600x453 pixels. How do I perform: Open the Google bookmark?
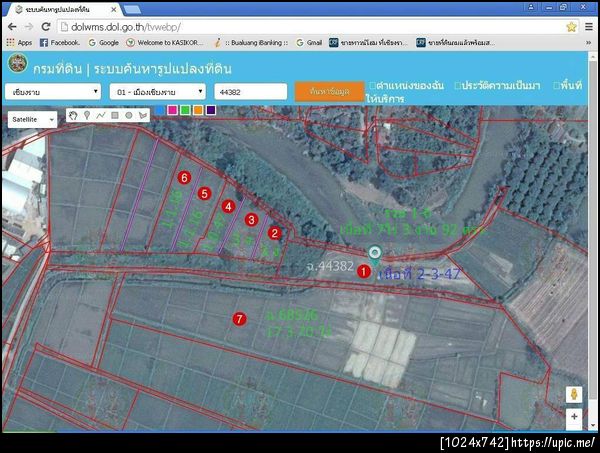(103, 42)
